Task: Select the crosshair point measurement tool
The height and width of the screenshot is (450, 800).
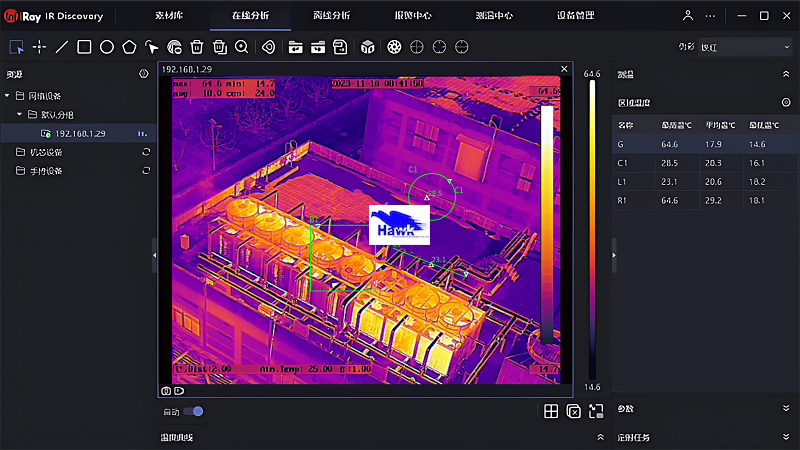Action: (39, 47)
